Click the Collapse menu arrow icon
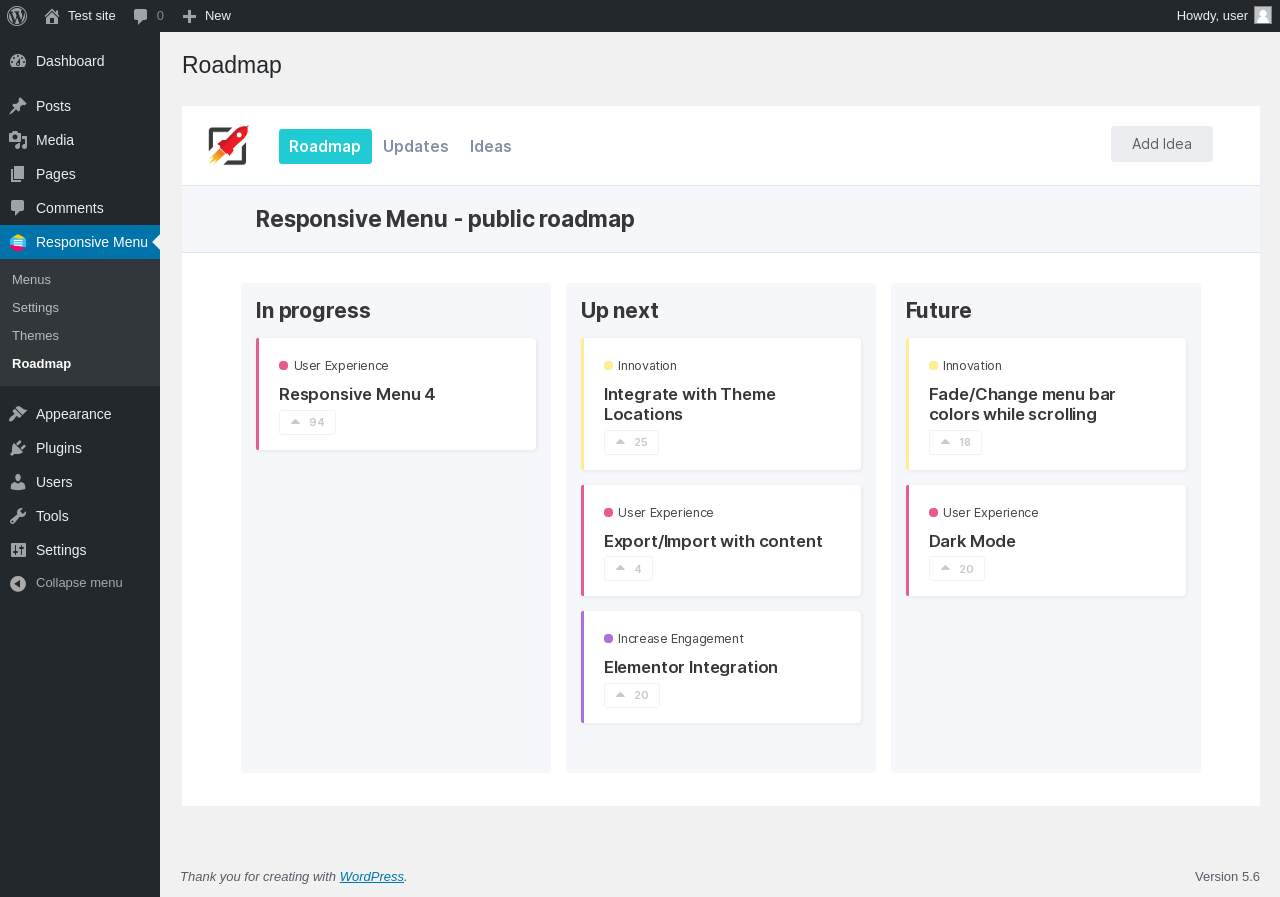 point(18,583)
